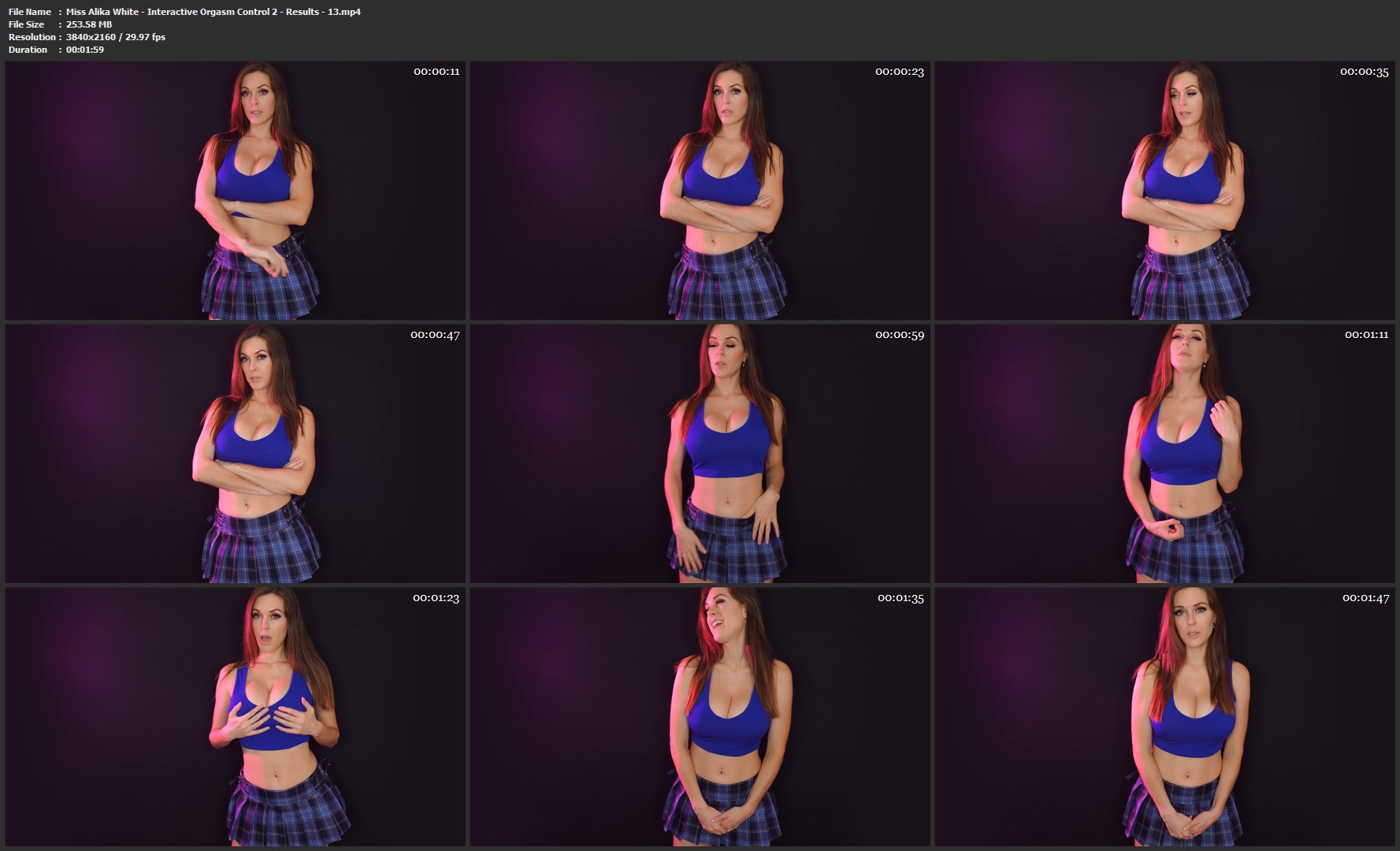
Task: Click the 00:01:23 timestamp label
Action: pyautogui.click(x=436, y=598)
